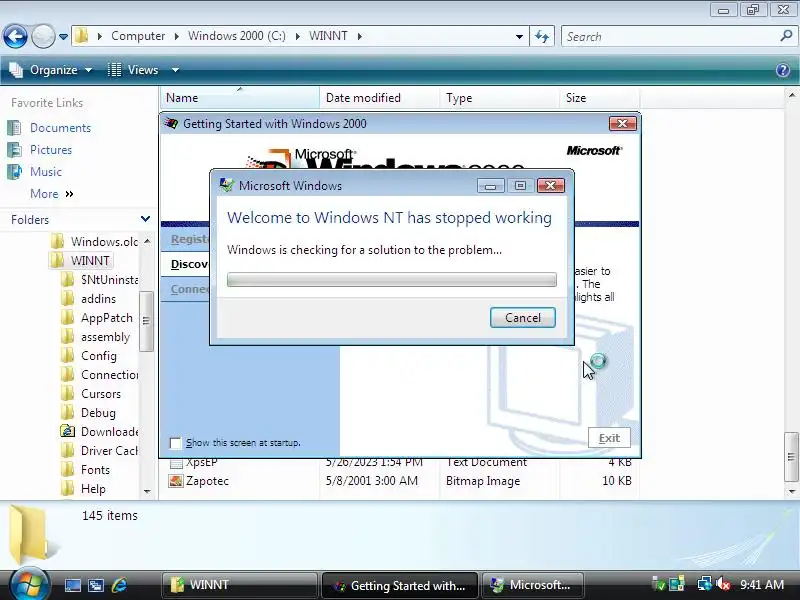Select Debug folder in tree
The width and height of the screenshot is (800, 600).
pyautogui.click(x=89, y=413)
